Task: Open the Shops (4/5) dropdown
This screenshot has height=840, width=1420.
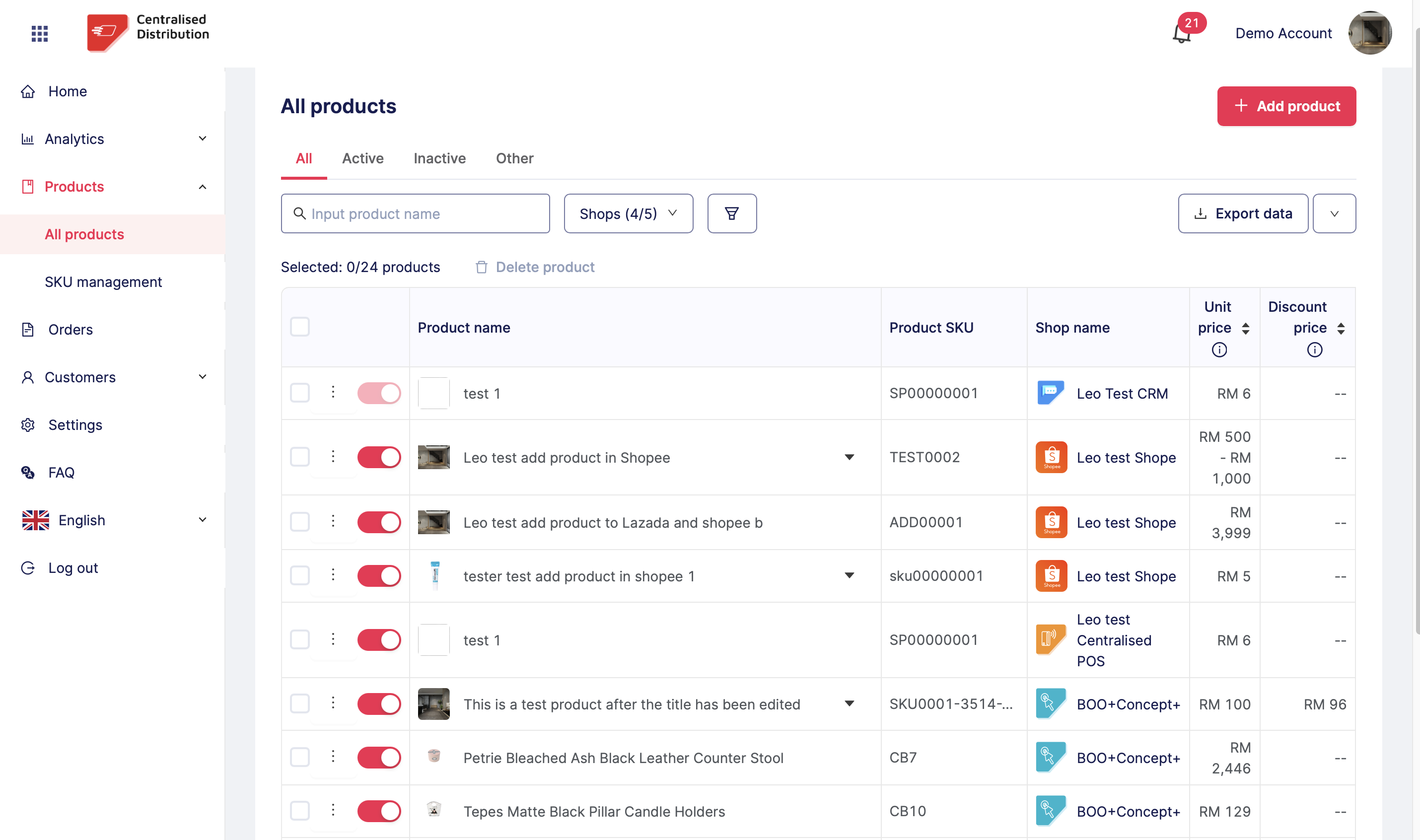Action: click(628, 213)
